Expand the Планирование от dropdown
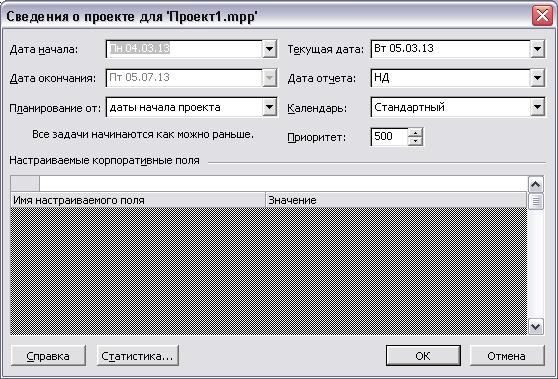Viewport: 558px width, 379px height. [269, 107]
